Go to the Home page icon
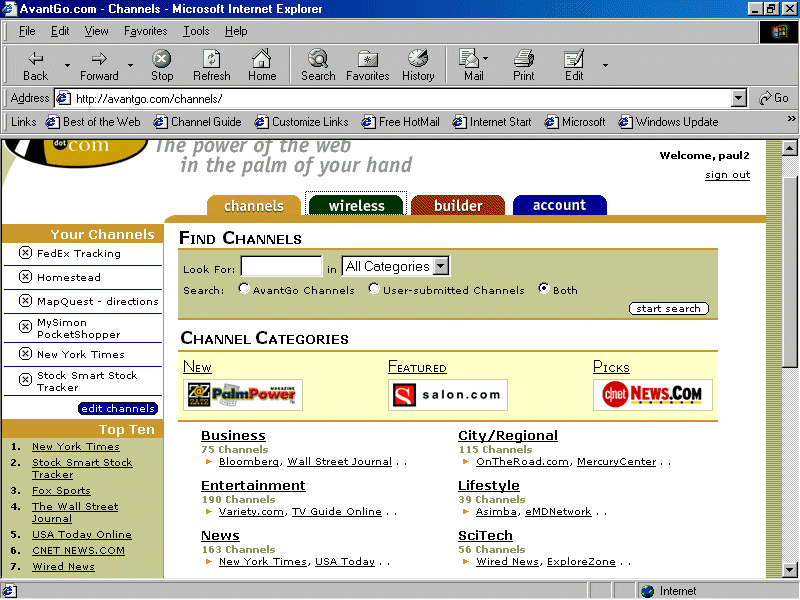This screenshot has width=800, height=600. pos(262,59)
